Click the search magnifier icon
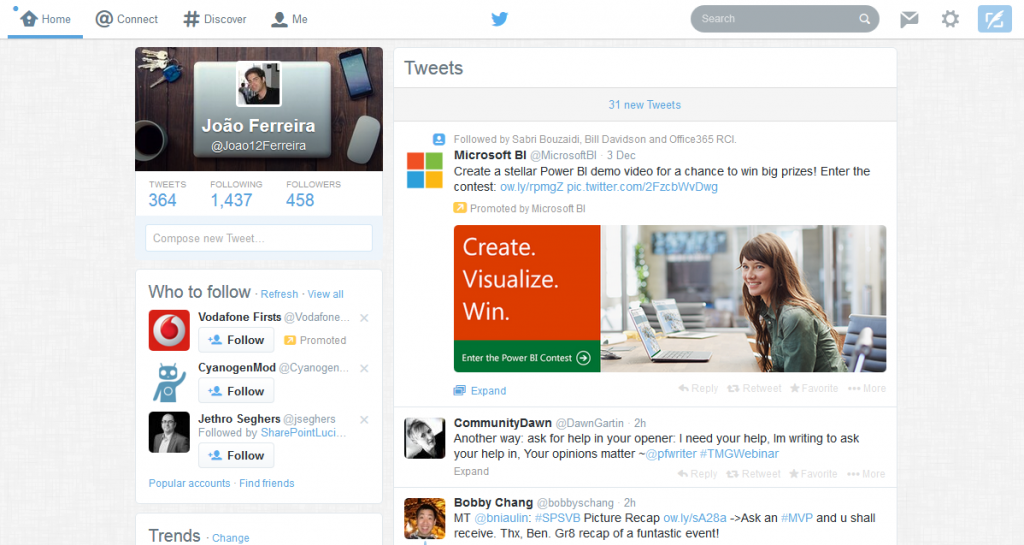1024x545 pixels. click(x=864, y=19)
